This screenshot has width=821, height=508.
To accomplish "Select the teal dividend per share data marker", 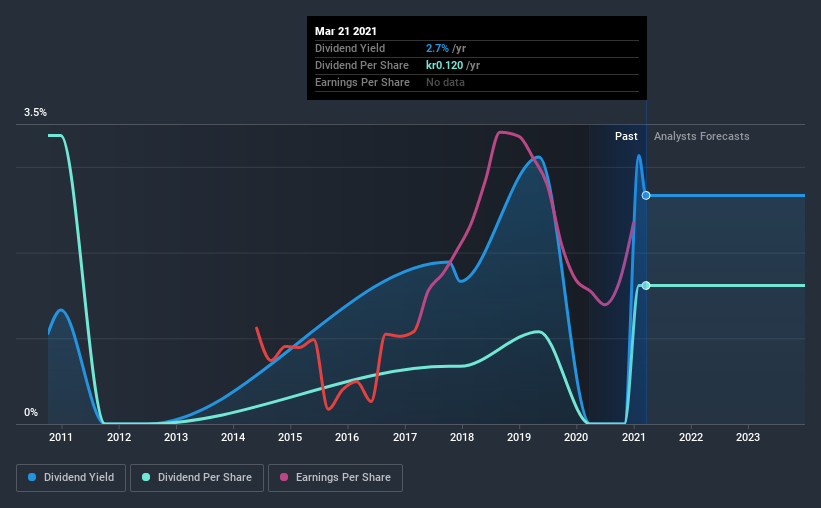I will pyautogui.click(x=646, y=285).
